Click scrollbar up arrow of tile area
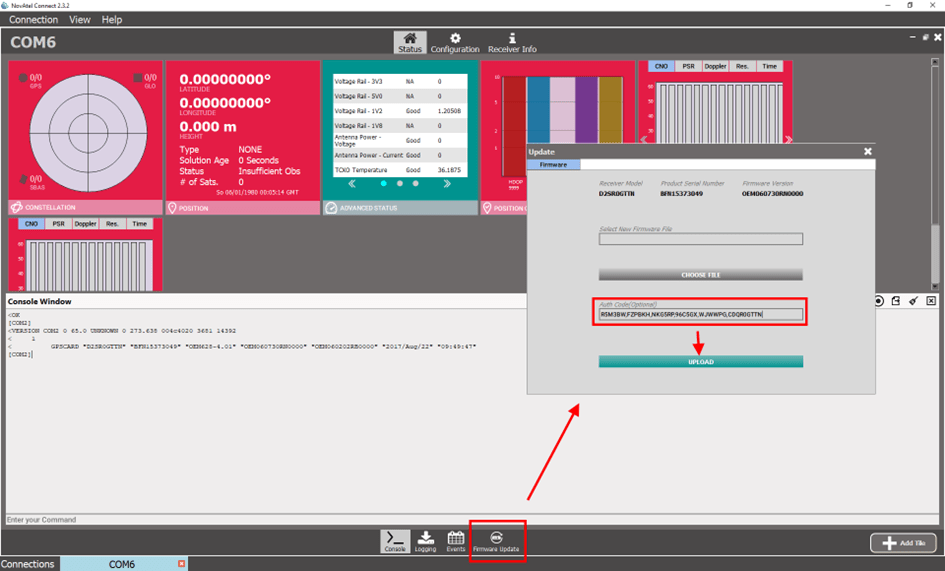945x571 pixels. pos(935,62)
